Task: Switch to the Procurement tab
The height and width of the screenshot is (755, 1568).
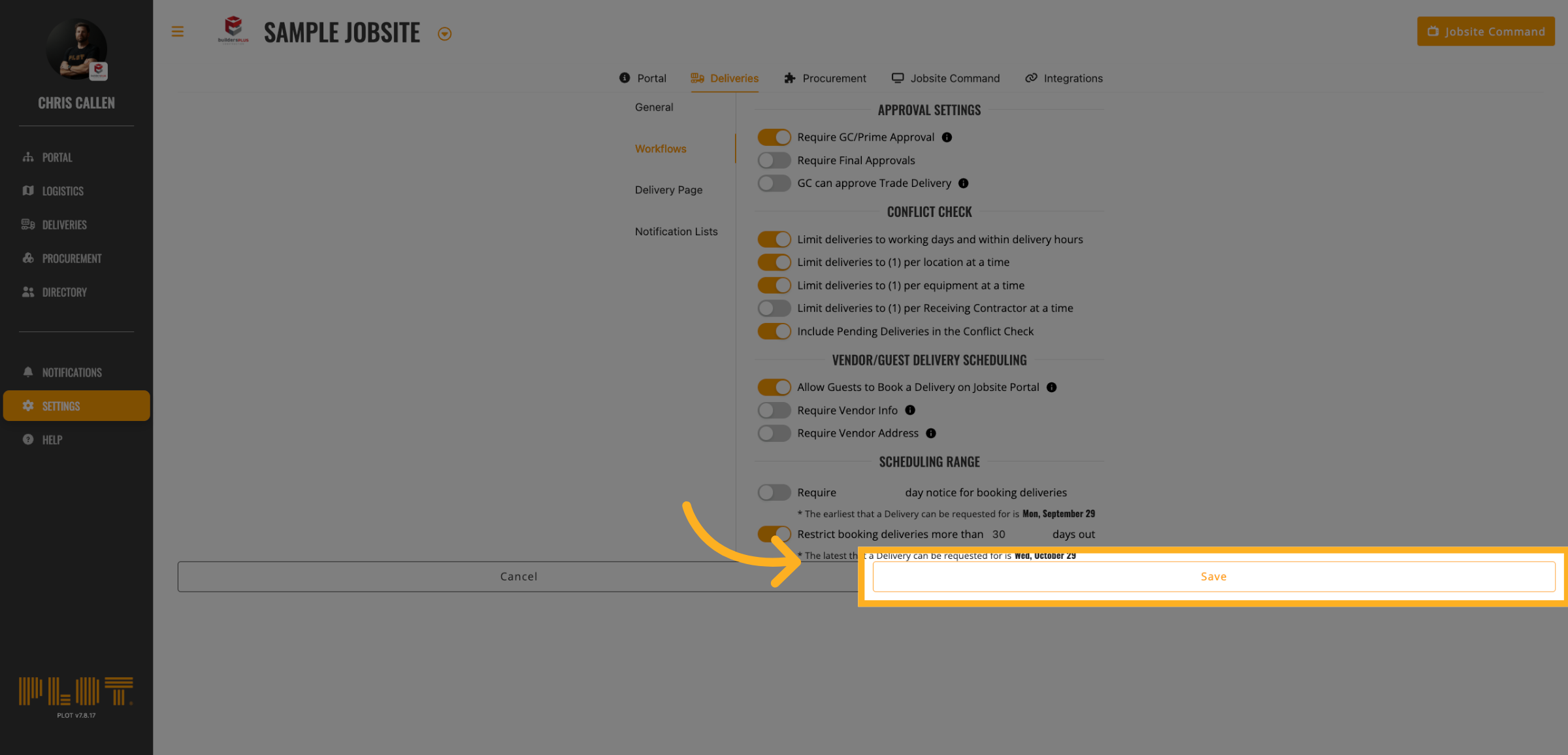Action: (825, 78)
